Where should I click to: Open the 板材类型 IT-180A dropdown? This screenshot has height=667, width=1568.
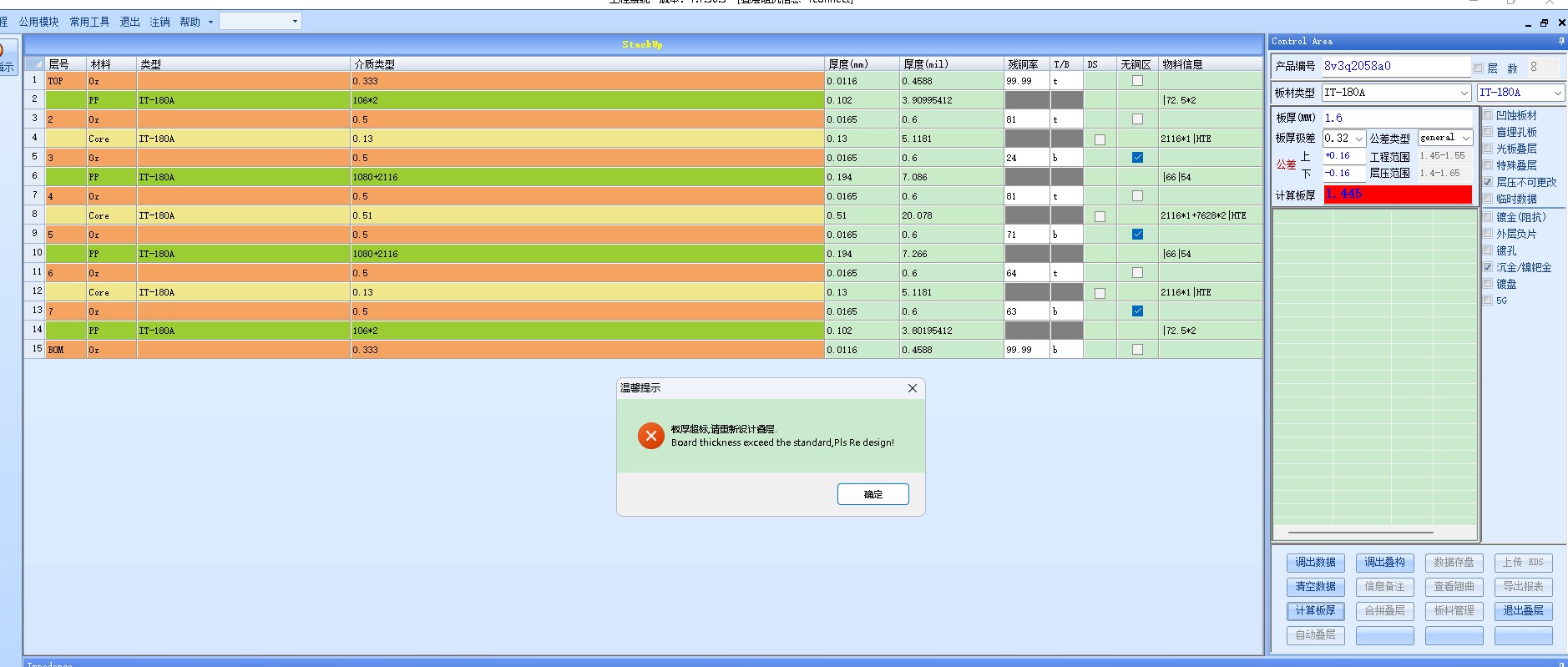[1397, 93]
